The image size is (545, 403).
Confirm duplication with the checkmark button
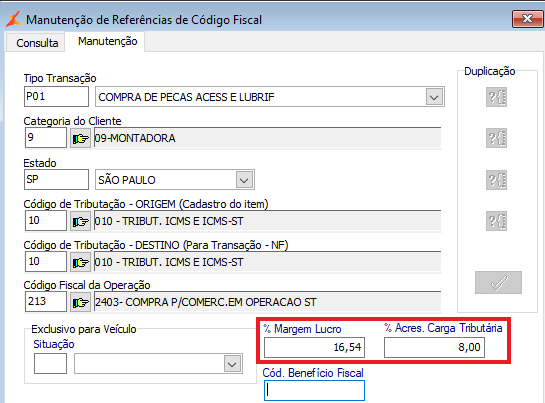(498, 282)
